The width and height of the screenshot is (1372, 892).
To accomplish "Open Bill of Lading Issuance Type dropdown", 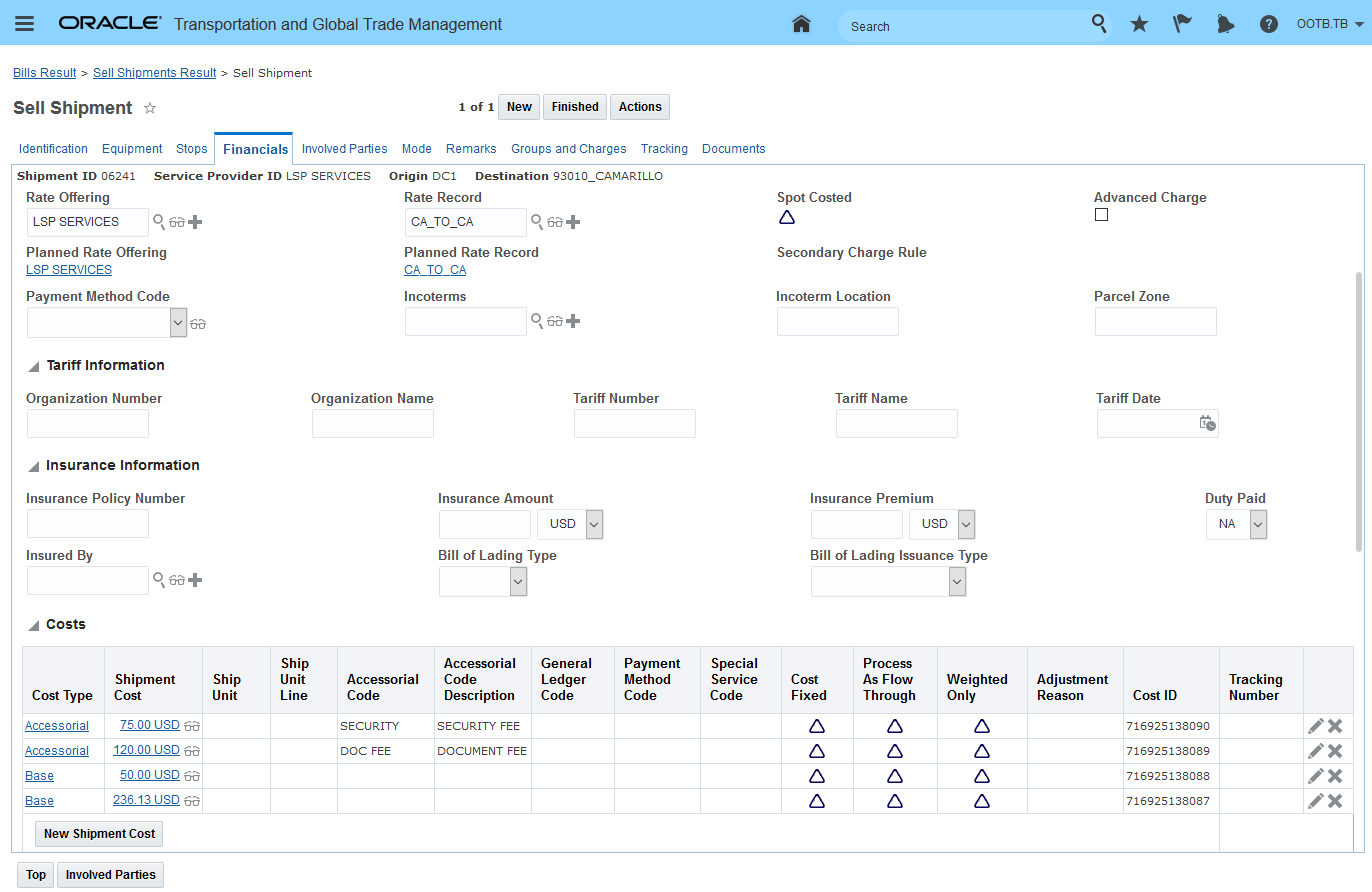I will [957, 581].
